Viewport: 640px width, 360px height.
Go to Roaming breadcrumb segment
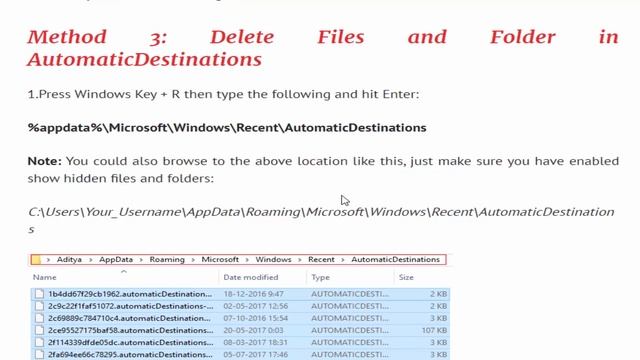point(167,260)
